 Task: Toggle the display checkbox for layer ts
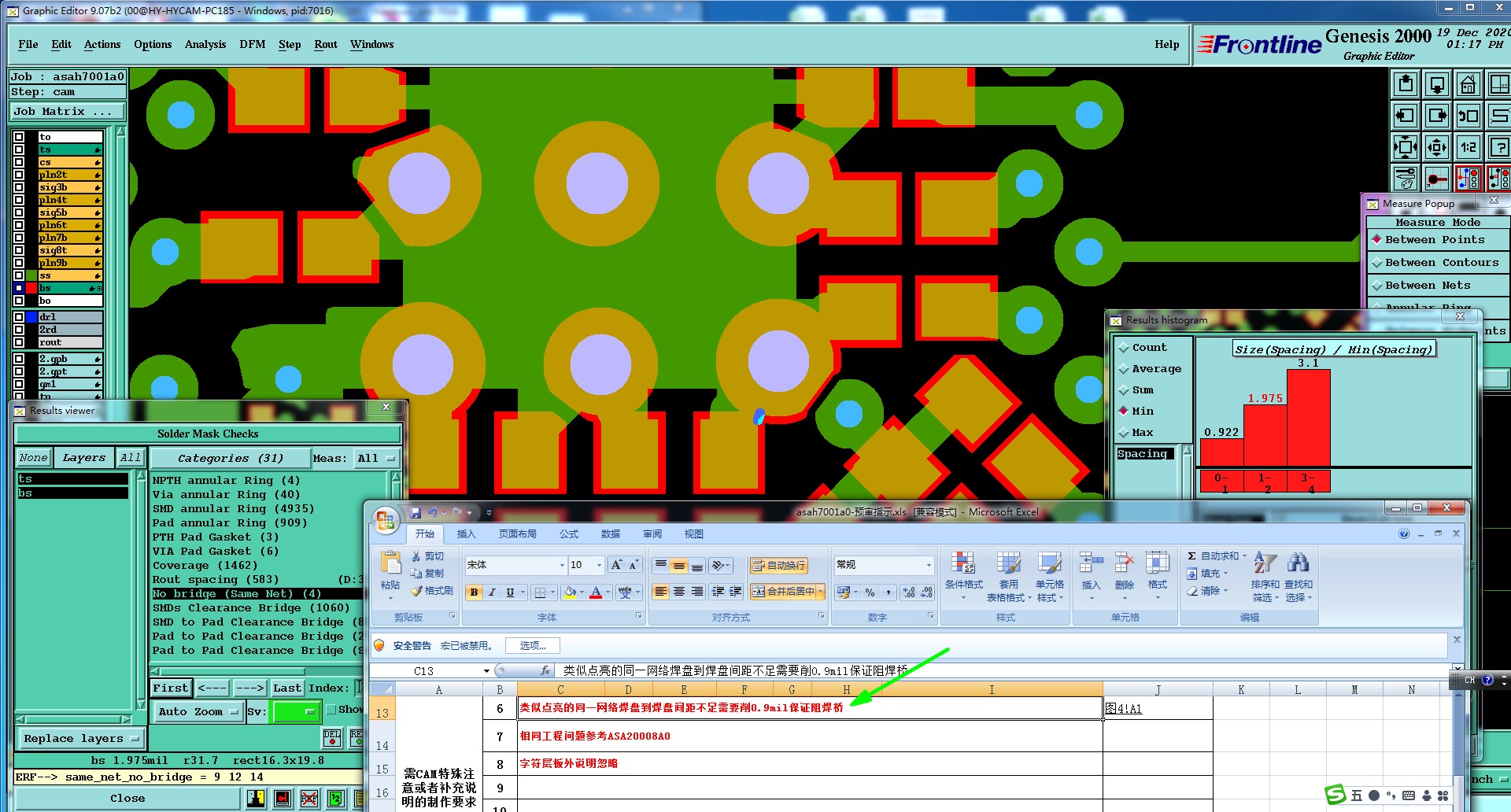(19, 149)
